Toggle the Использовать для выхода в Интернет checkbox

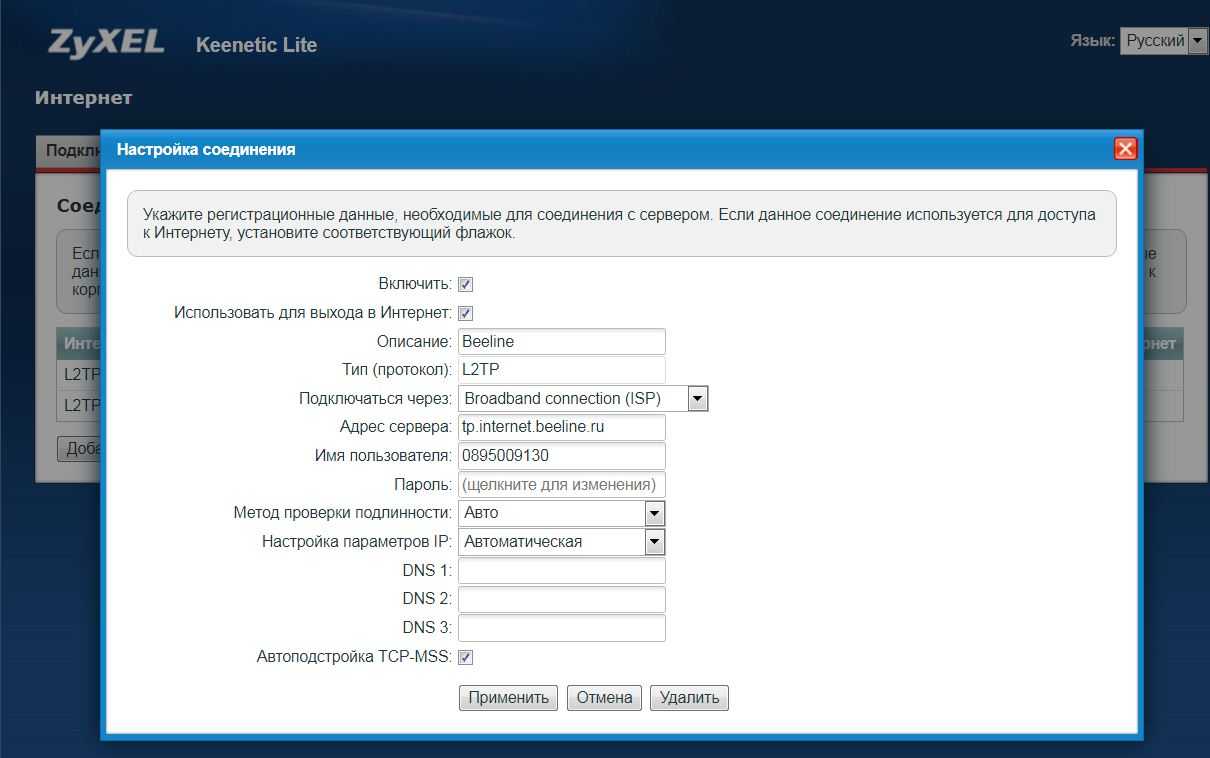pos(465,313)
